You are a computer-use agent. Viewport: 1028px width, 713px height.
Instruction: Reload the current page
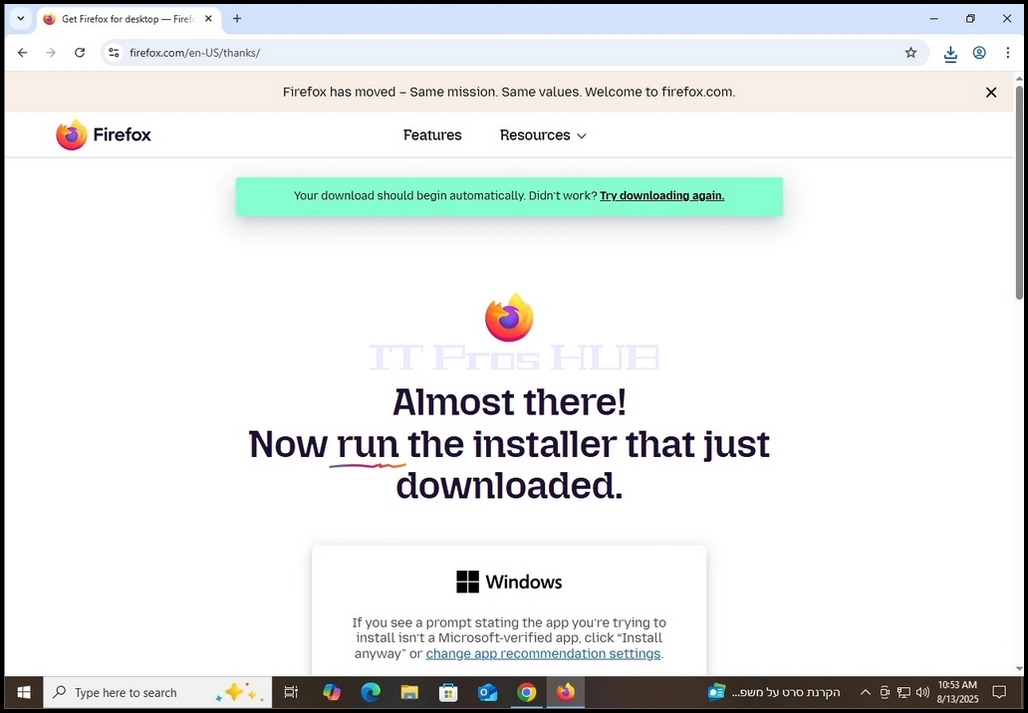click(x=79, y=53)
